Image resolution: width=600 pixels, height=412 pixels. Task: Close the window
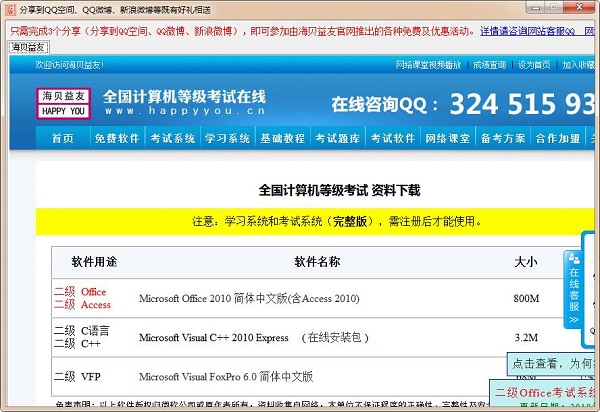[x=579, y=7]
